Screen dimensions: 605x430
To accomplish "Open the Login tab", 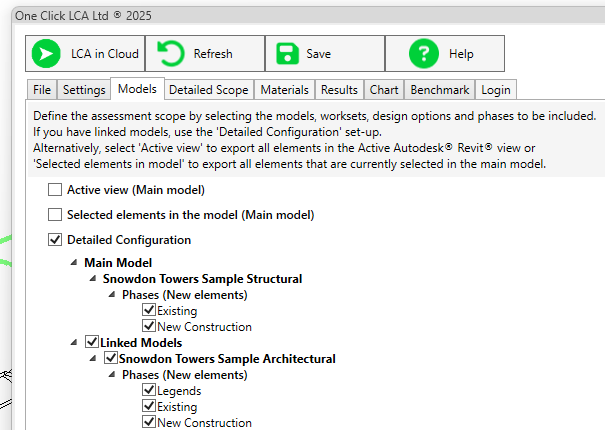I will [x=496, y=90].
